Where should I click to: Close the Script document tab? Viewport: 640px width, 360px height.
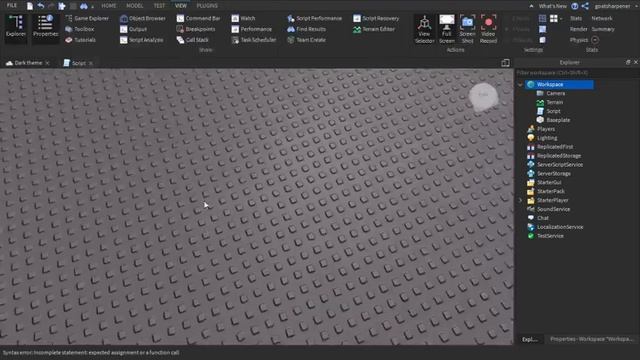click(x=91, y=63)
